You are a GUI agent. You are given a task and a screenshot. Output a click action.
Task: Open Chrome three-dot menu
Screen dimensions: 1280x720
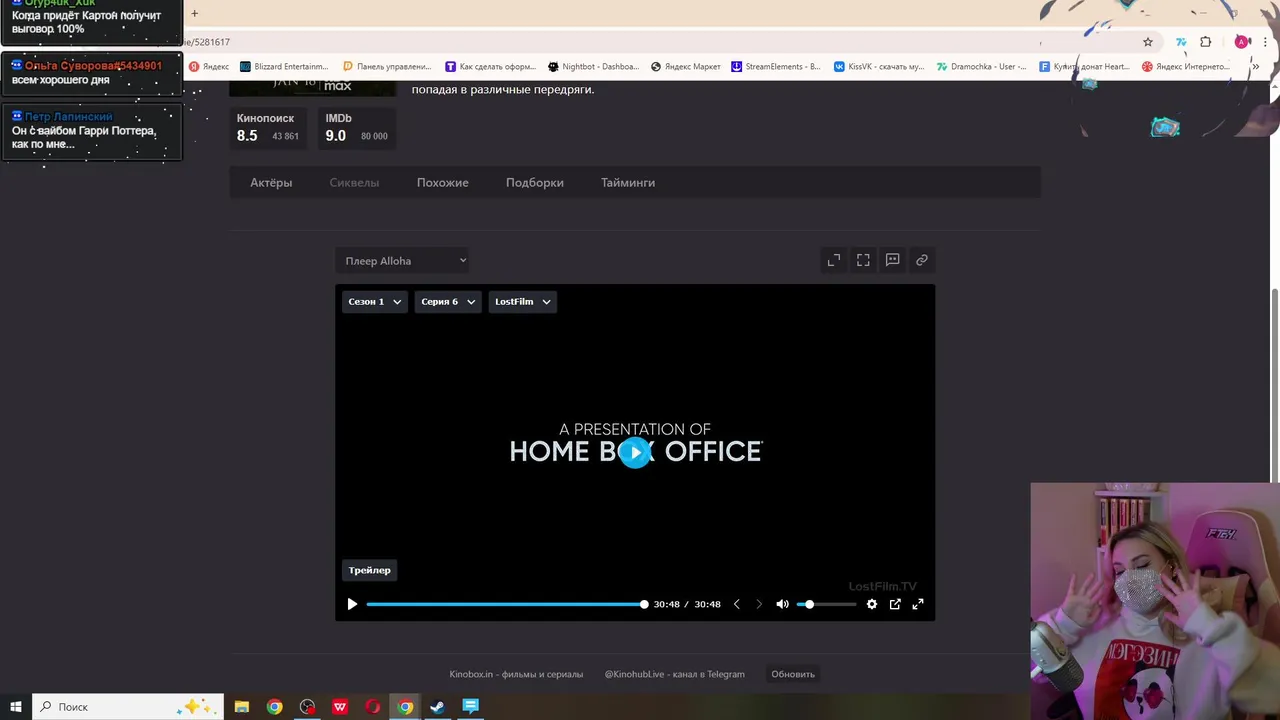(x=1267, y=42)
